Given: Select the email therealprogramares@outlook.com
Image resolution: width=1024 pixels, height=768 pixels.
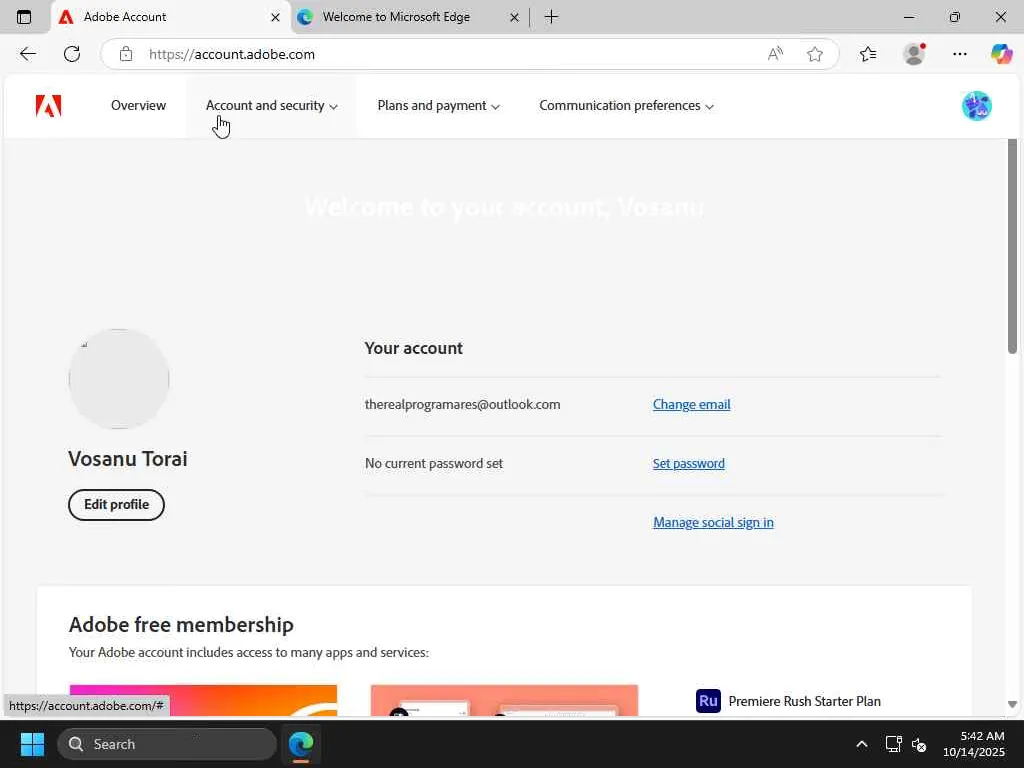Looking at the screenshot, I should point(462,404).
